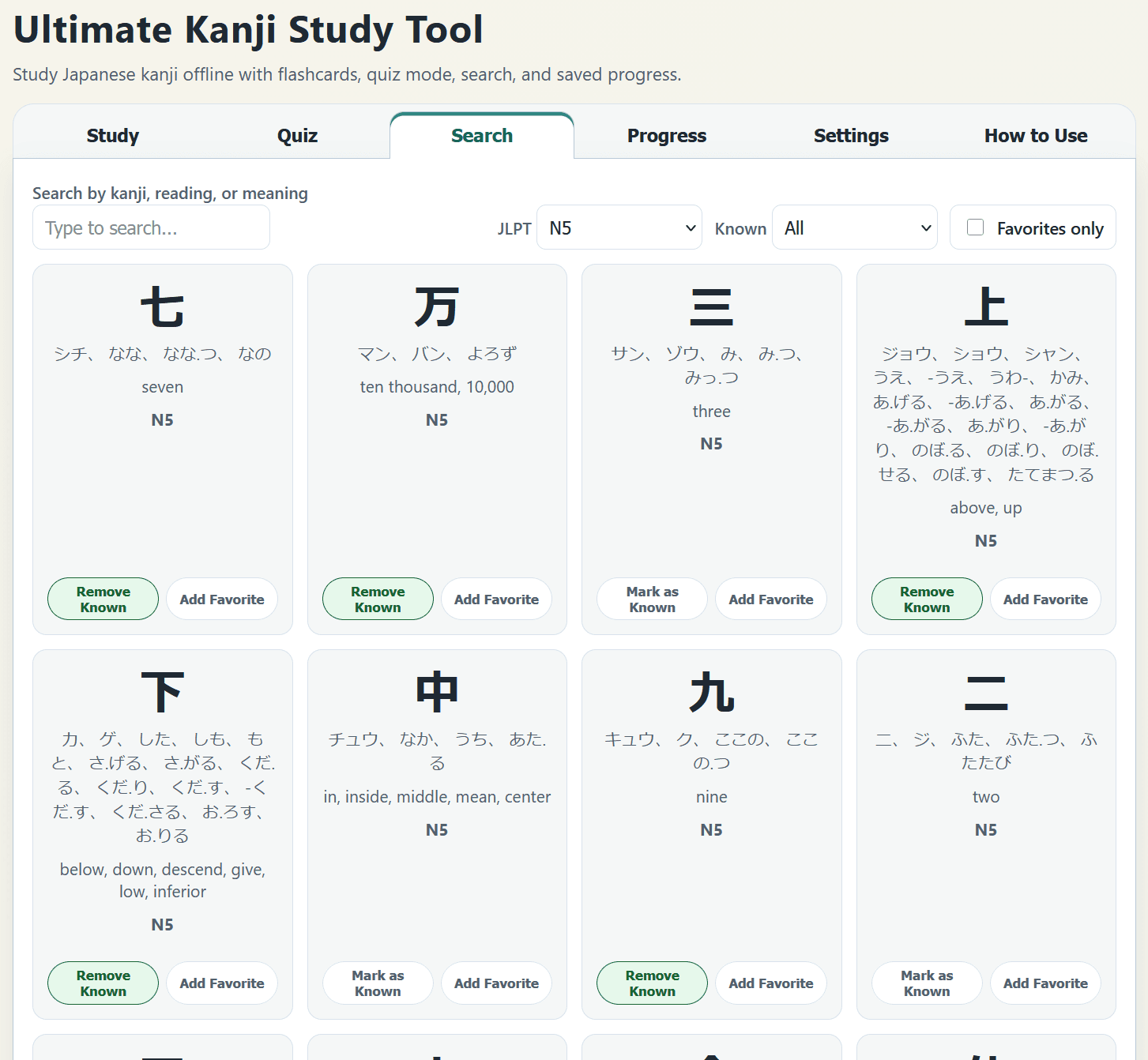Image resolution: width=1148 pixels, height=1060 pixels.
Task: Add kanji 三 (three) to favorites
Action: 771,599
